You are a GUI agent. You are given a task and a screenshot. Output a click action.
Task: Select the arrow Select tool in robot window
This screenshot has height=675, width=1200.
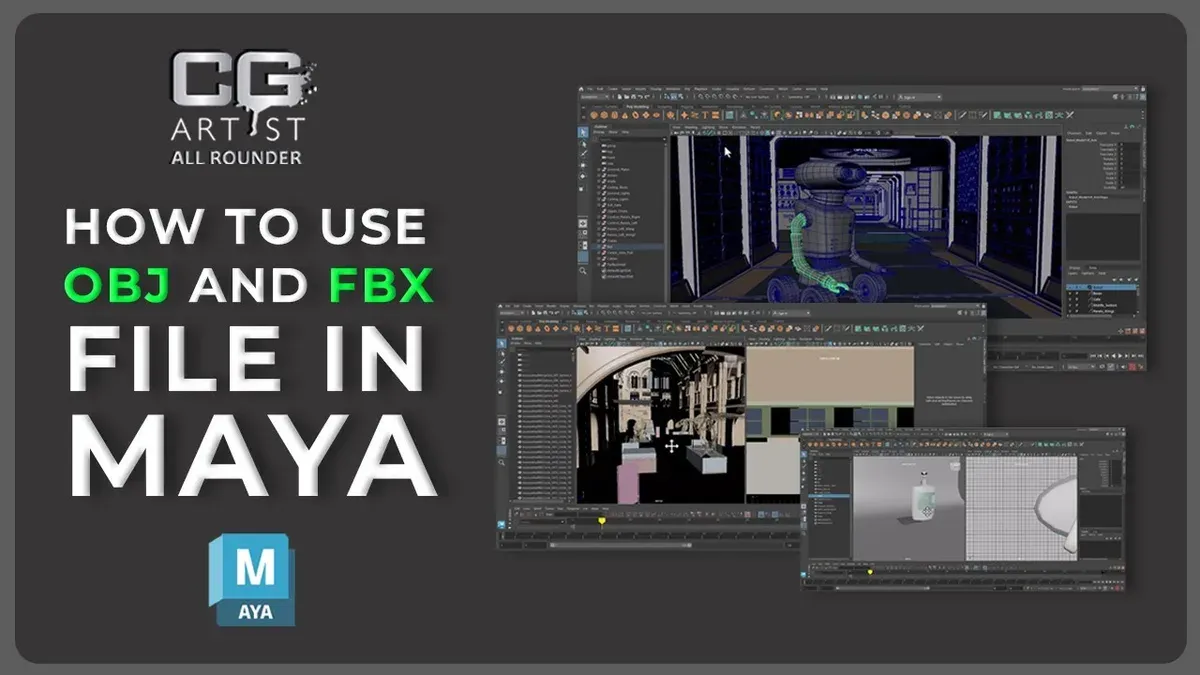(583, 132)
